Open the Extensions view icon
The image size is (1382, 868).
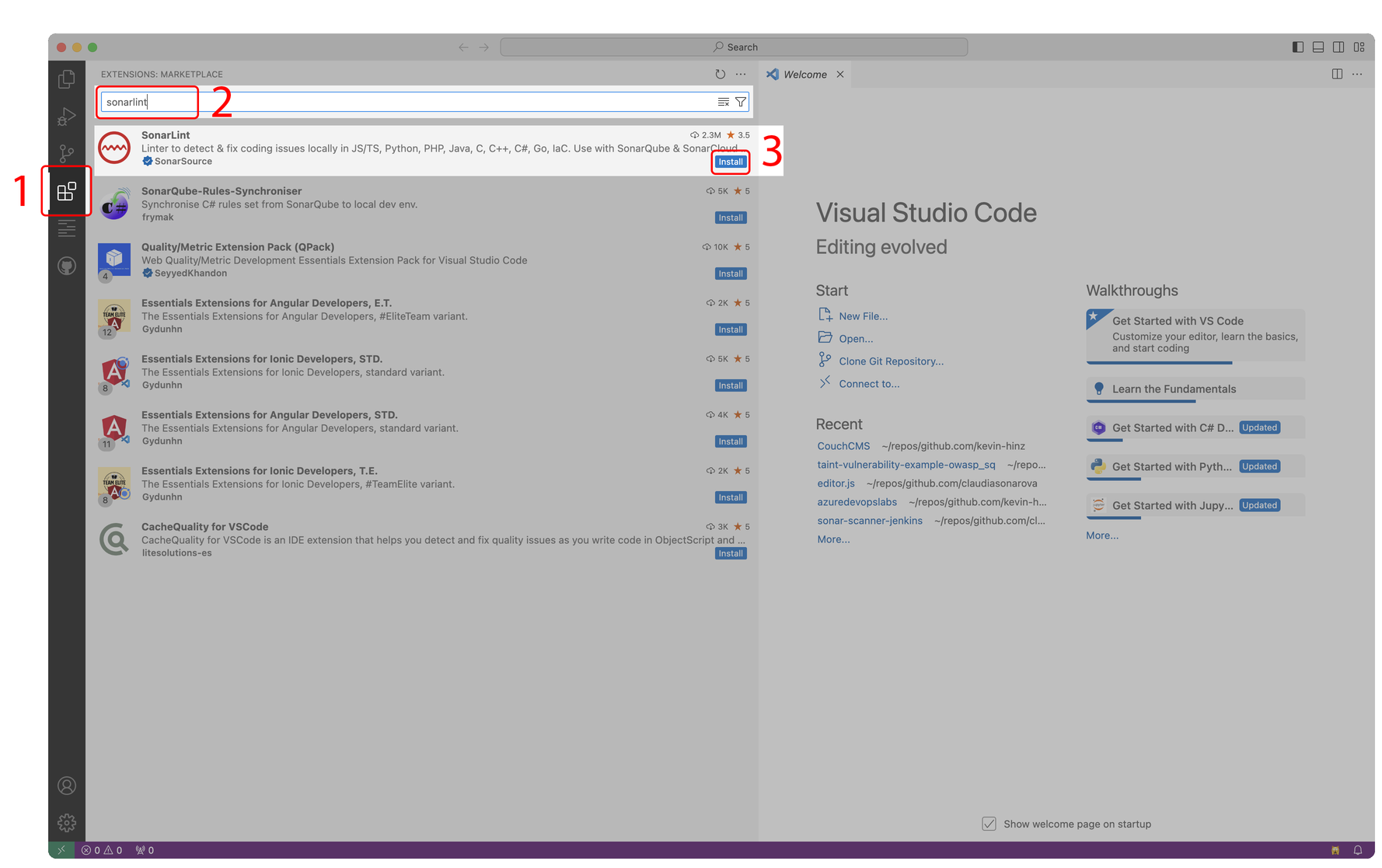[x=67, y=191]
